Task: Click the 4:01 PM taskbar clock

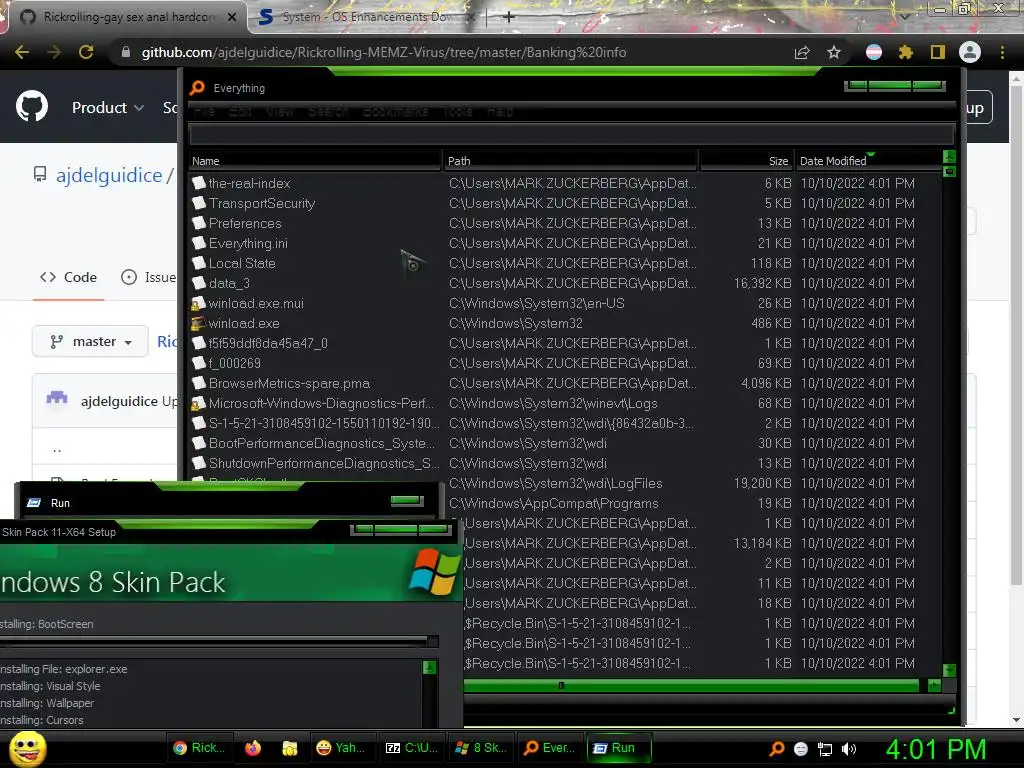Action: pyautogui.click(x=936, y=749)
